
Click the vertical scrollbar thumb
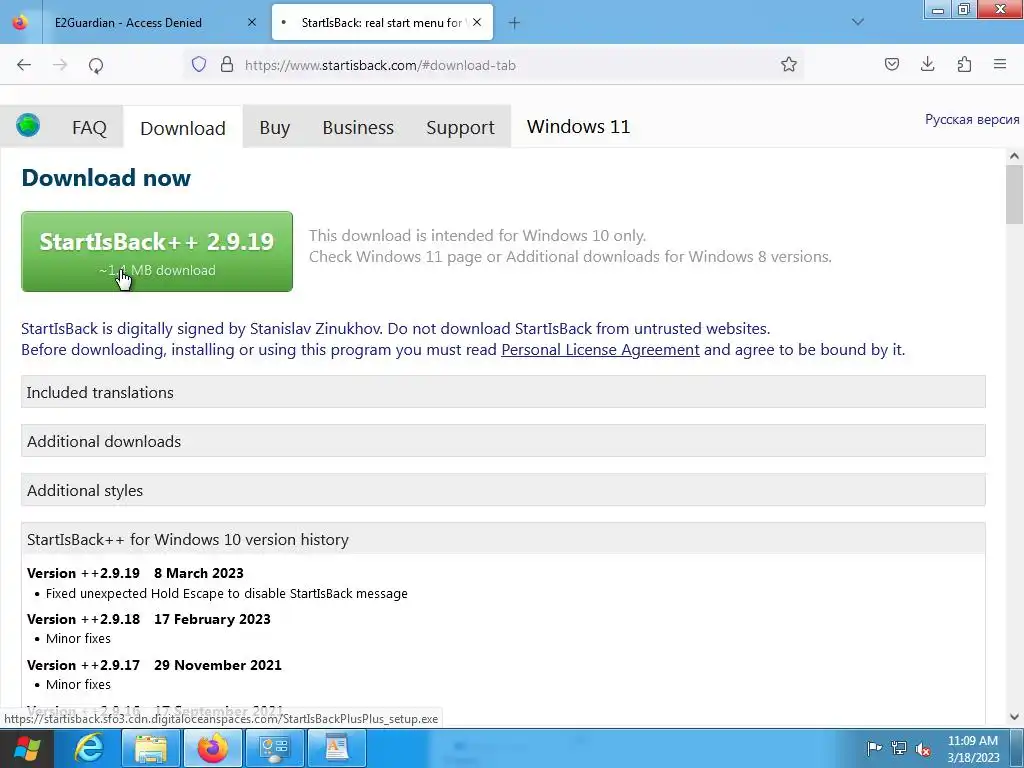click(1014, 195)
